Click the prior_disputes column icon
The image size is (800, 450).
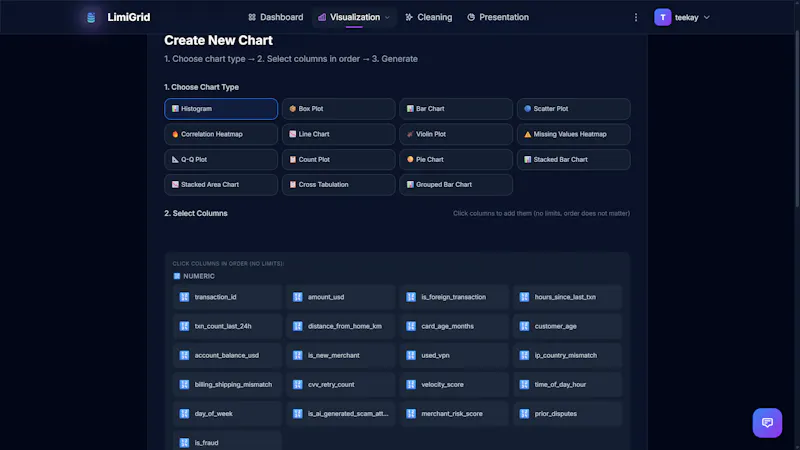point(524,414)
